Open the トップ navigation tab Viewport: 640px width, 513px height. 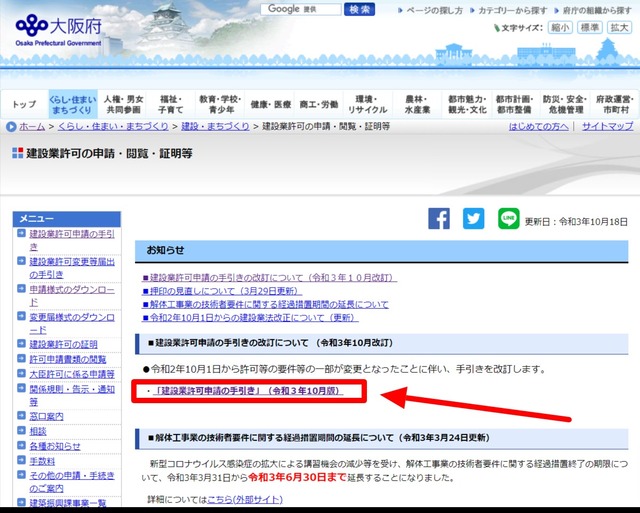tap(23, 105)
